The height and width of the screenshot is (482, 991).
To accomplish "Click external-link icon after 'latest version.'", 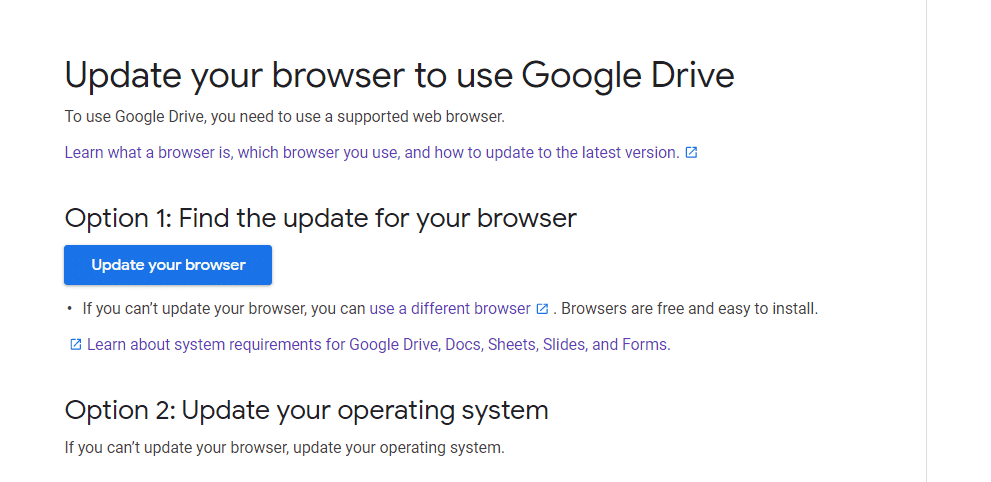I will click(x=691, y=152).
